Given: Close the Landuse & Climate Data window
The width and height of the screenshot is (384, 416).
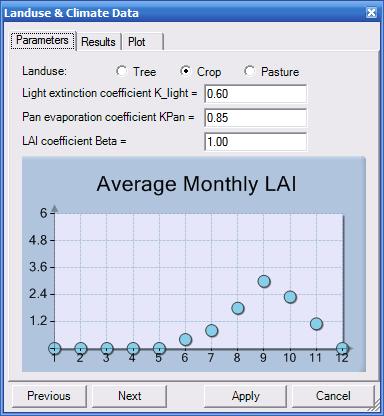Looking at the screenshot, I should 371,13.
